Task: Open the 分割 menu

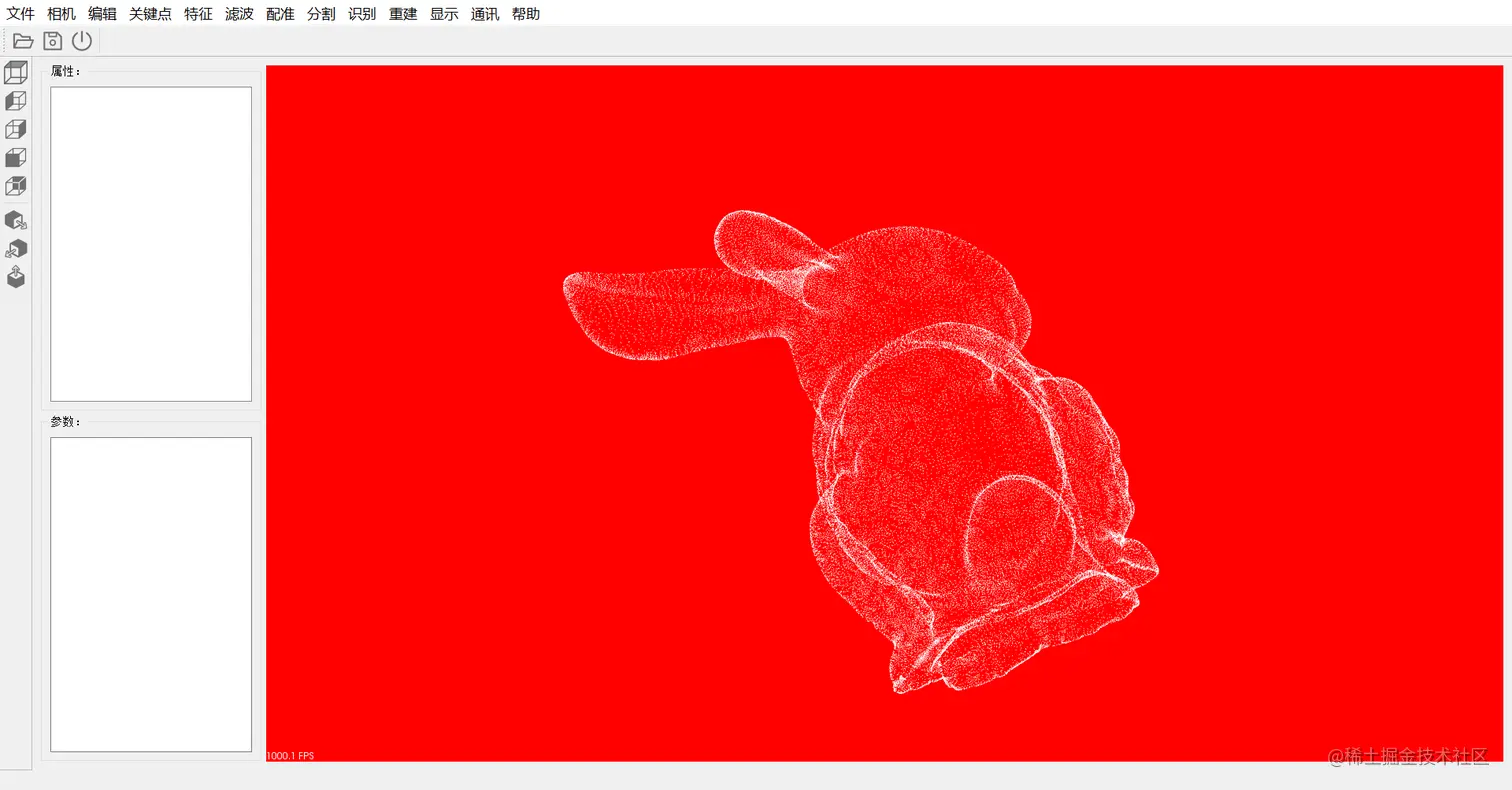Action: [x=321, y=14]
